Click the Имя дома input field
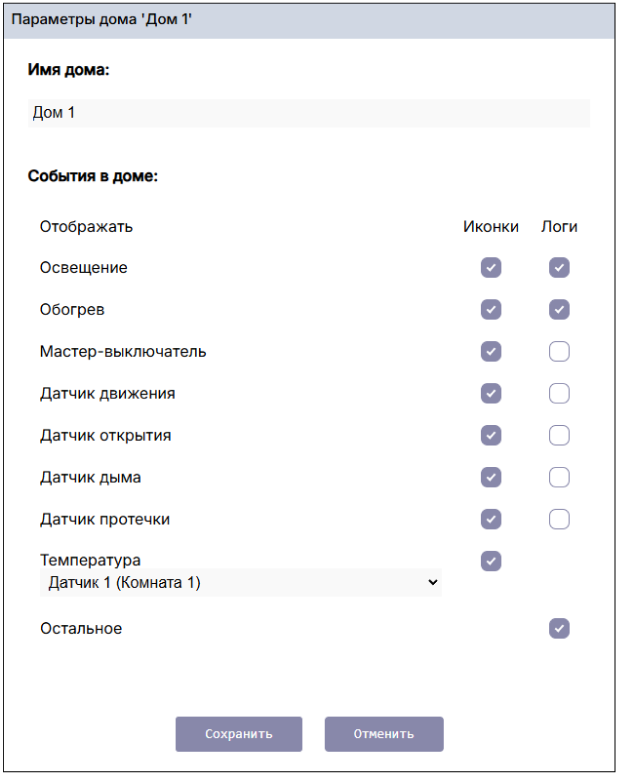 coord(310,114)
